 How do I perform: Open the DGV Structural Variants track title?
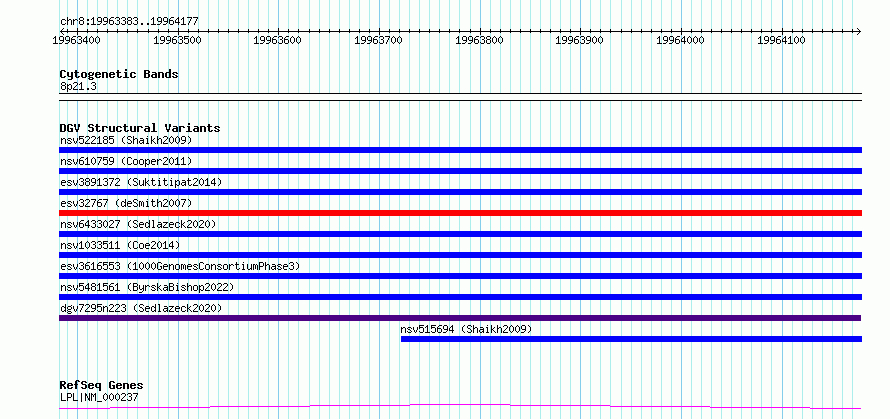point(140,128)
